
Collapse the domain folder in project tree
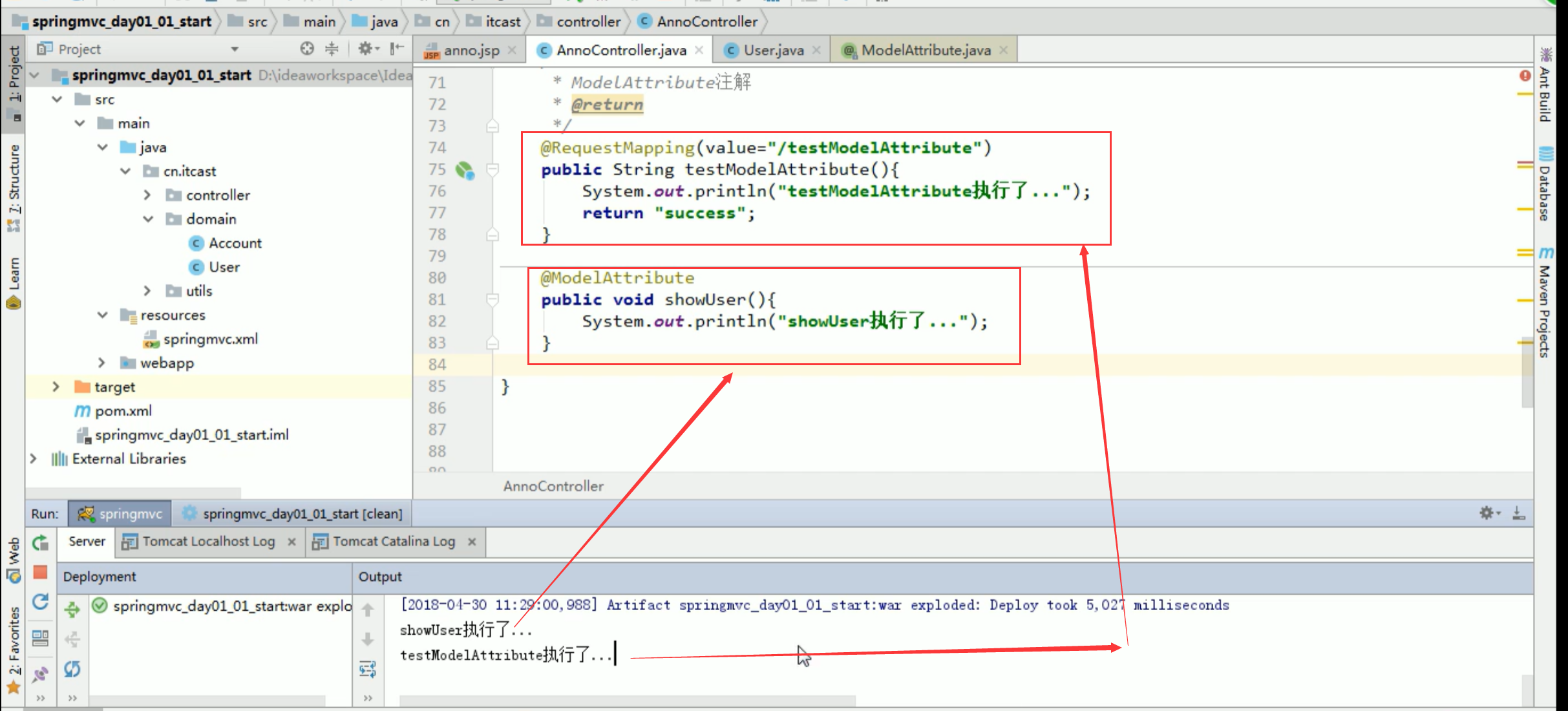(148, 219)
